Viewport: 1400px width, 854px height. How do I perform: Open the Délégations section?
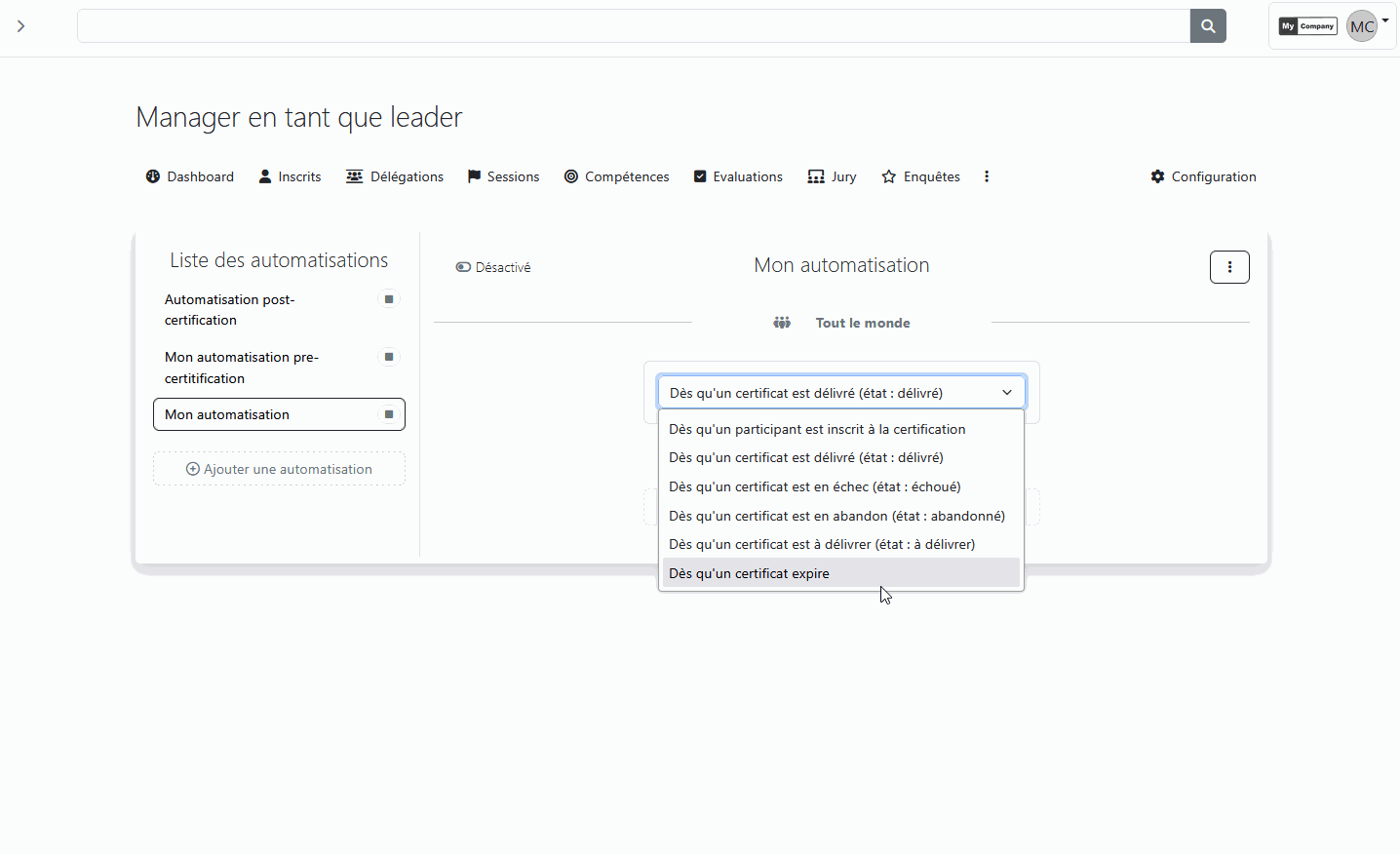pyautogui.click(x=395, y=176)
